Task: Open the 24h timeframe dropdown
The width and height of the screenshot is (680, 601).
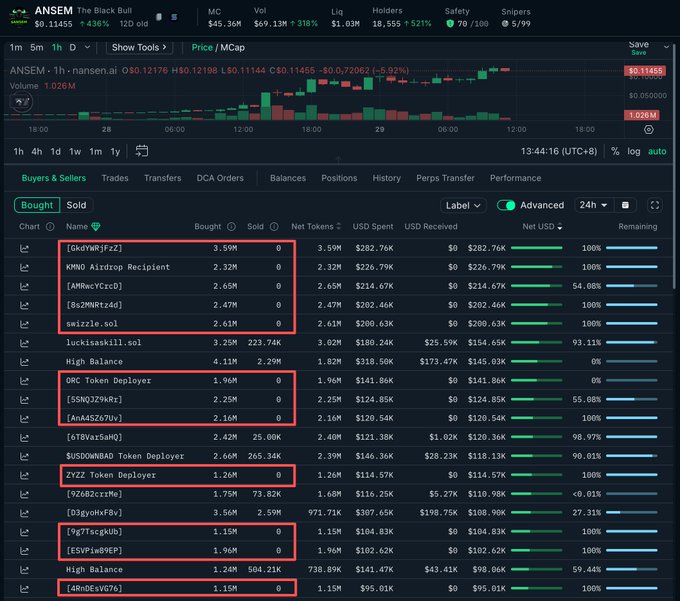Action: point(593,205)
